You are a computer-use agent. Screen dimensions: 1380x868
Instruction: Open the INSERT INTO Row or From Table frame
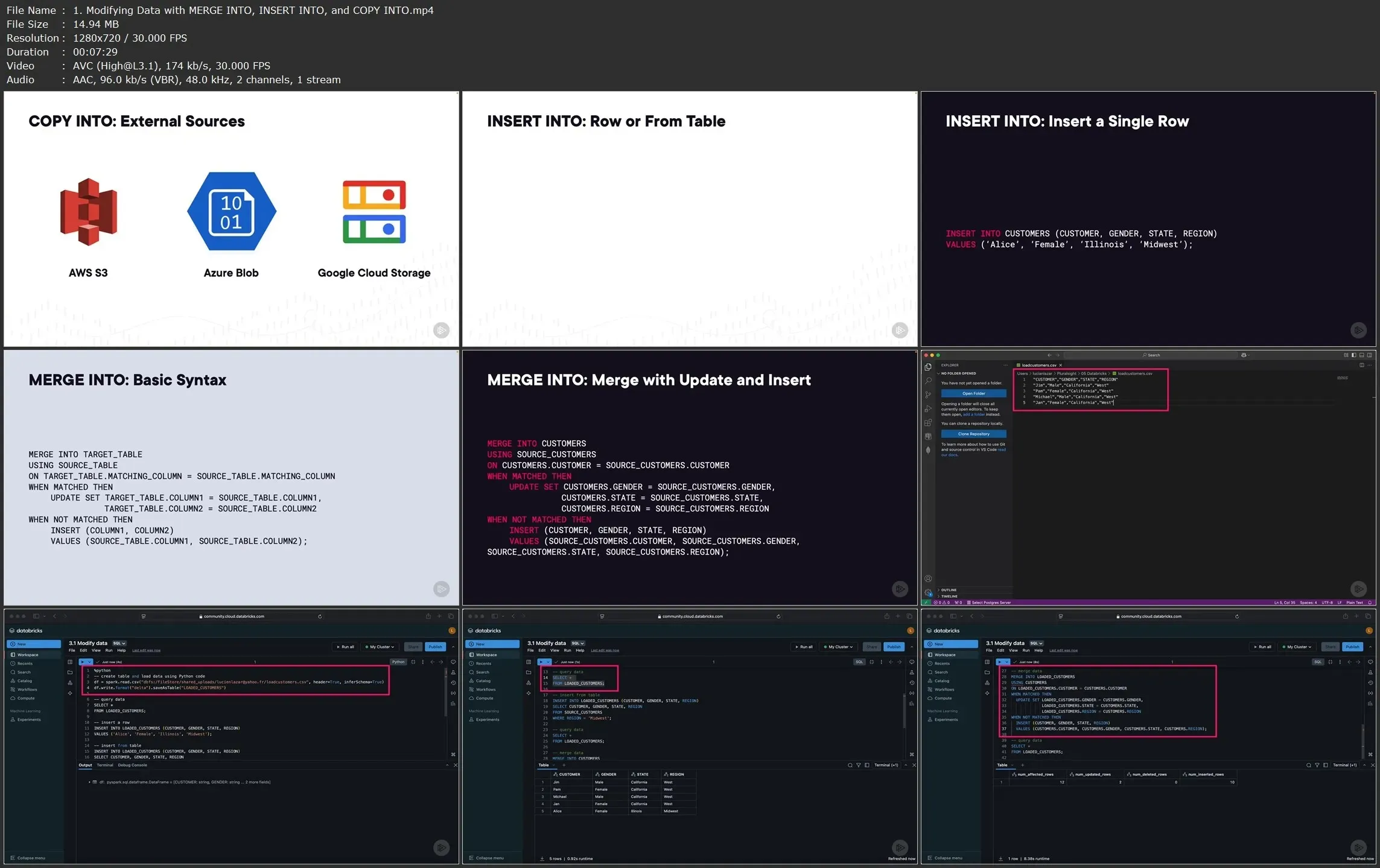tap(690, 219)
